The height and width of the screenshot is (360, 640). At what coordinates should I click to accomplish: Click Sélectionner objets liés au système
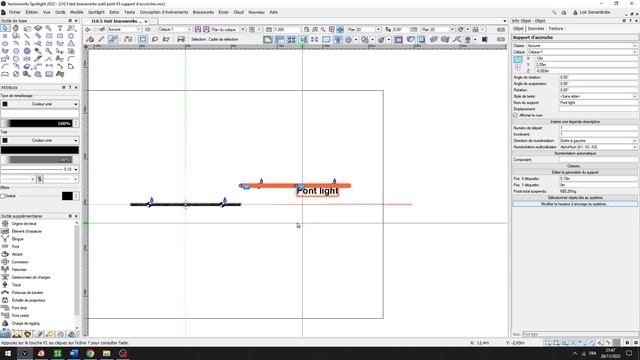(x=575, y=198)
